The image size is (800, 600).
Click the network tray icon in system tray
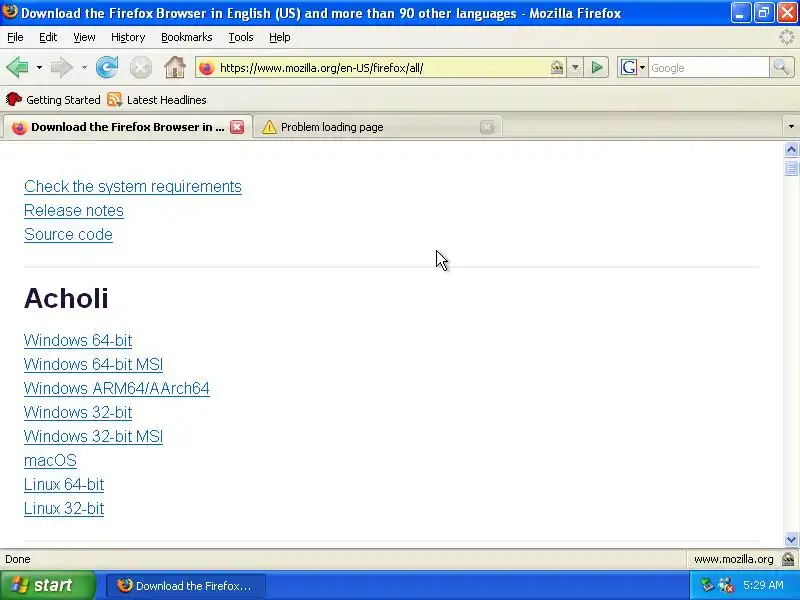click(x=707, y=585)
